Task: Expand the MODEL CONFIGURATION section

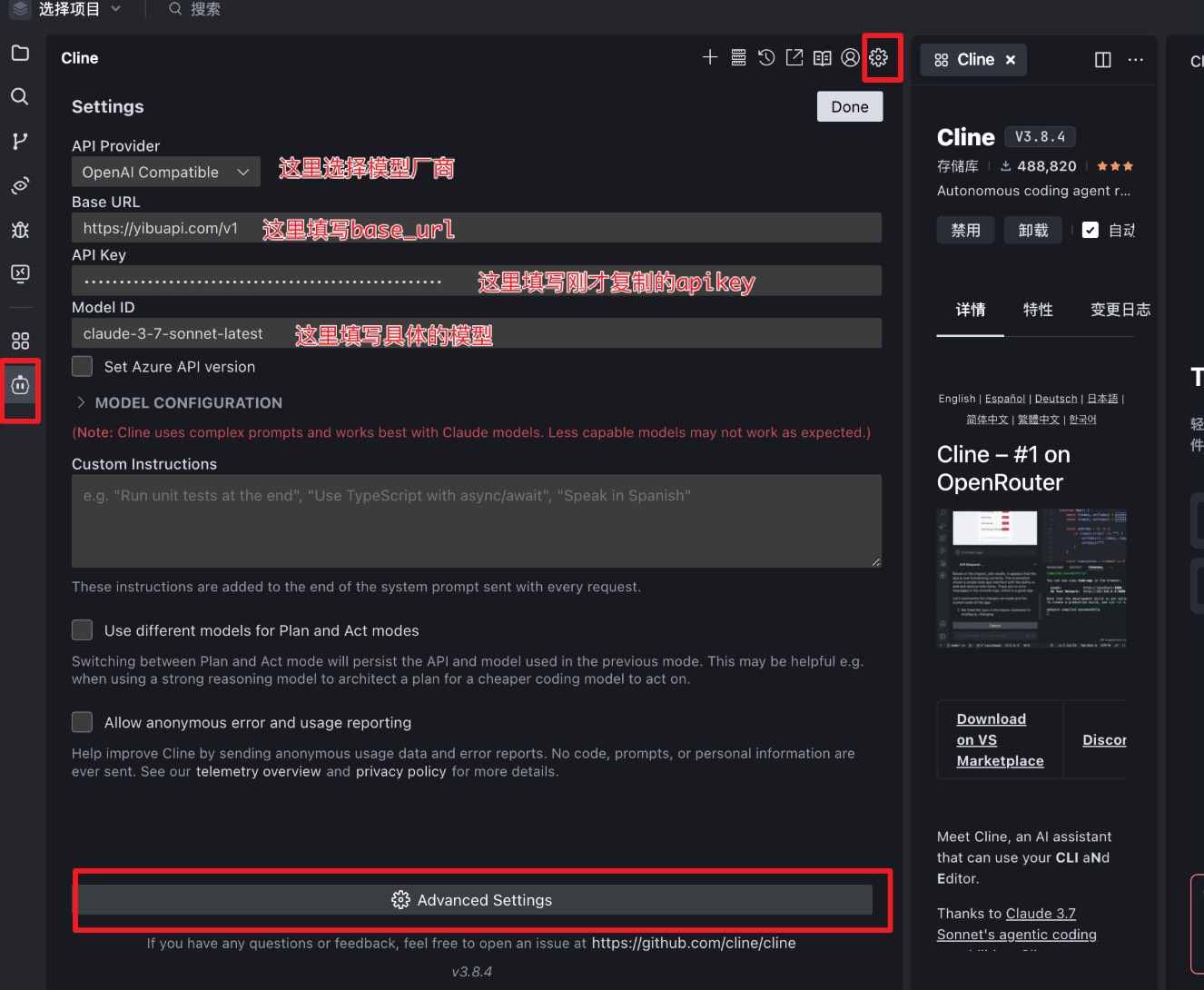Action: click(178, 402)
